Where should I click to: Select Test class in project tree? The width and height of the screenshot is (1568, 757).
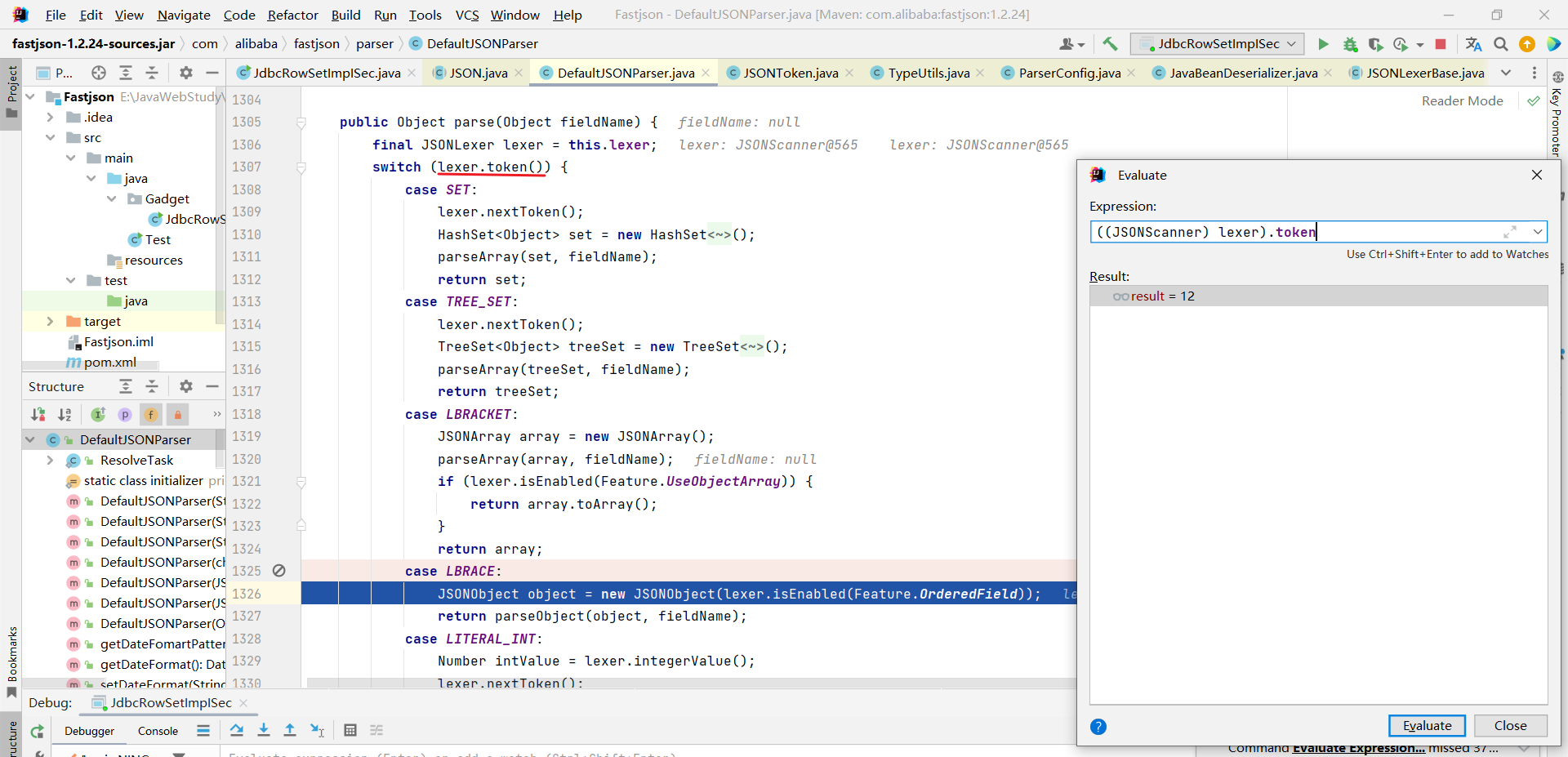coord(158,240)
